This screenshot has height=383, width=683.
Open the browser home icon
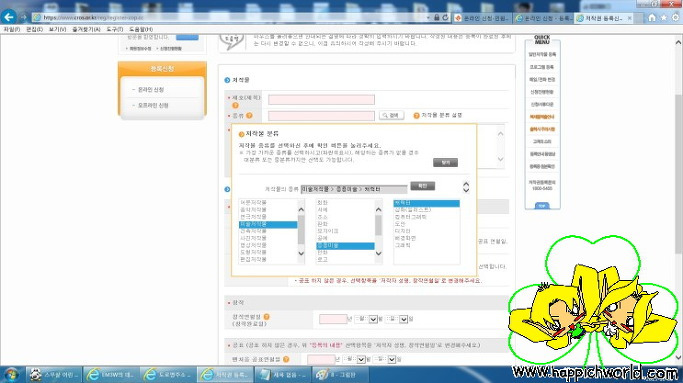coord(652,18)
